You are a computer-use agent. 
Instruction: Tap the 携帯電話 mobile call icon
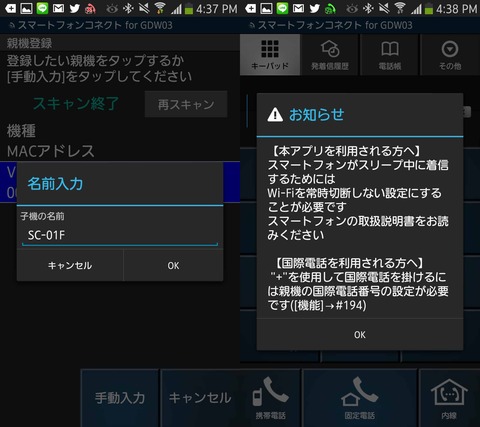pos(270,398)
